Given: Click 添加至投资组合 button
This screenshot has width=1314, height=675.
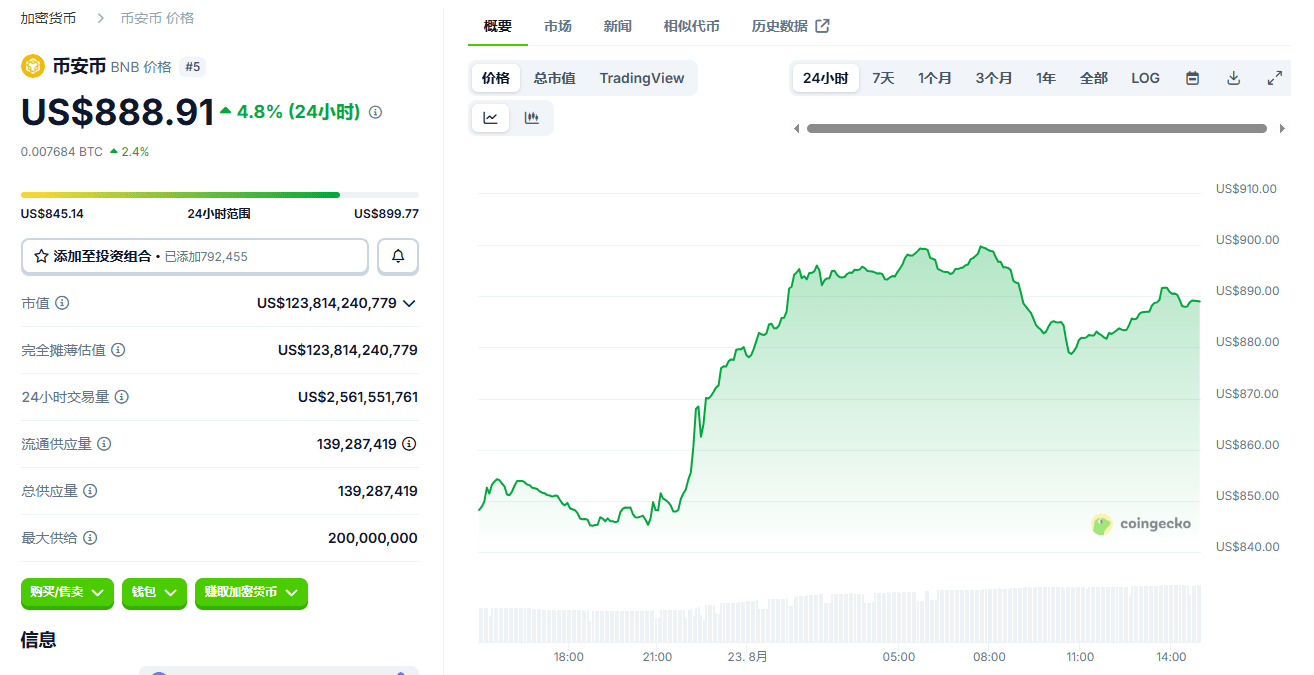Looking at the screenshot, I should (195, 256).
